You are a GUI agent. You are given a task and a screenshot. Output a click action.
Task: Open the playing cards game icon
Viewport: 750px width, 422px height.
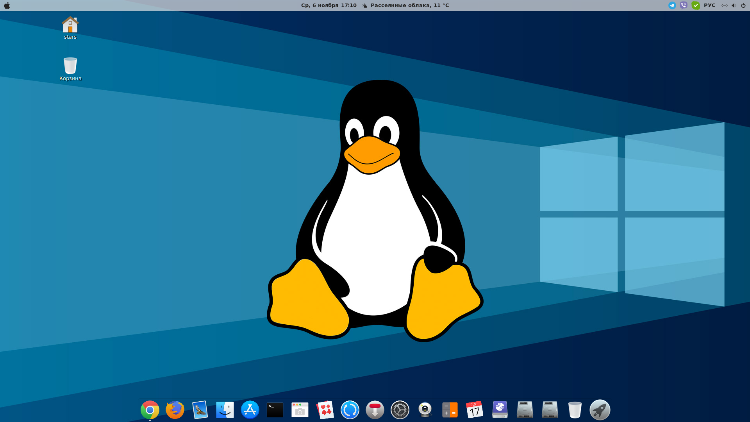coord(325,409)
